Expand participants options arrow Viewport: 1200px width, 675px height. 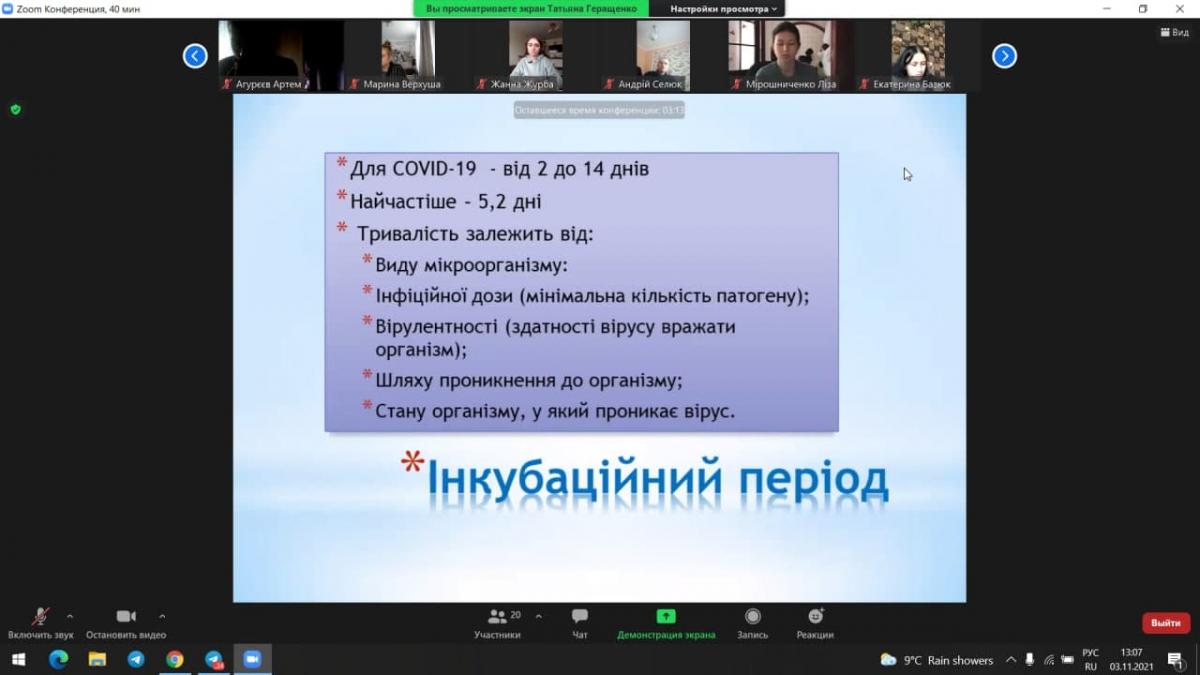click(x=538, y=616)
